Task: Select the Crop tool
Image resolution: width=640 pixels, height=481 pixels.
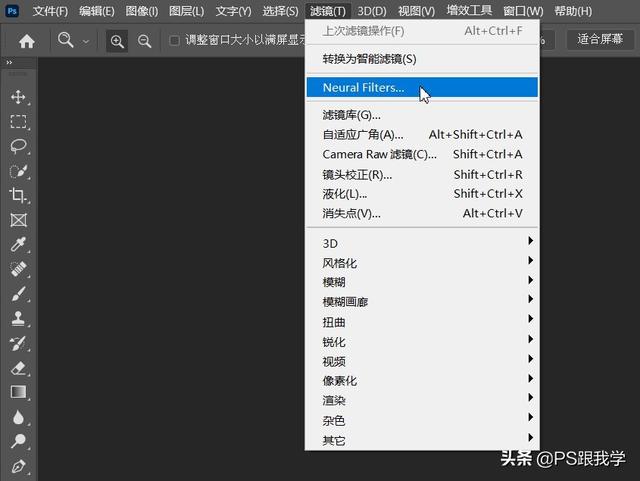Action: tap(18, 195)
